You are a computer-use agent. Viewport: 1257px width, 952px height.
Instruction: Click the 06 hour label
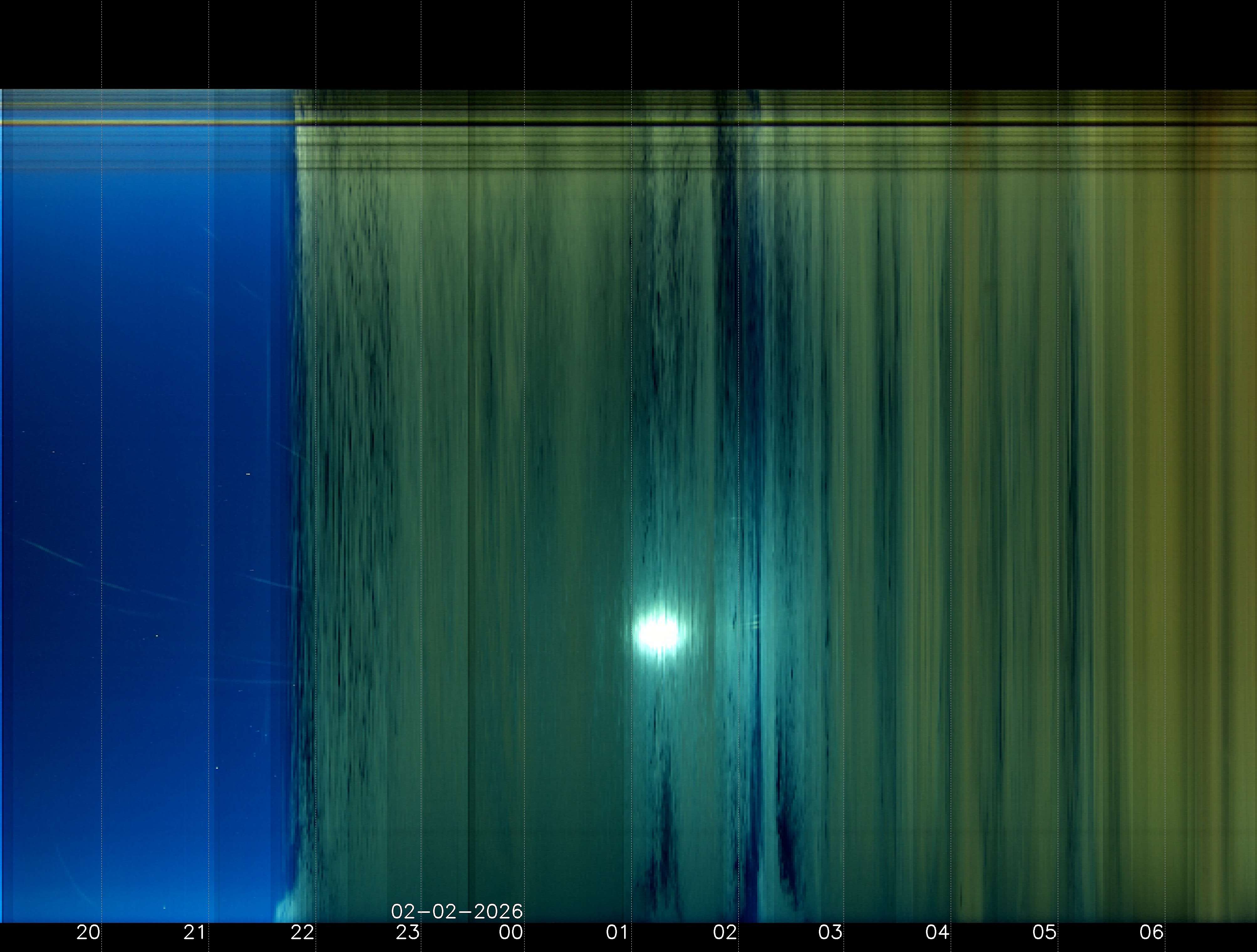point(1151,933)
